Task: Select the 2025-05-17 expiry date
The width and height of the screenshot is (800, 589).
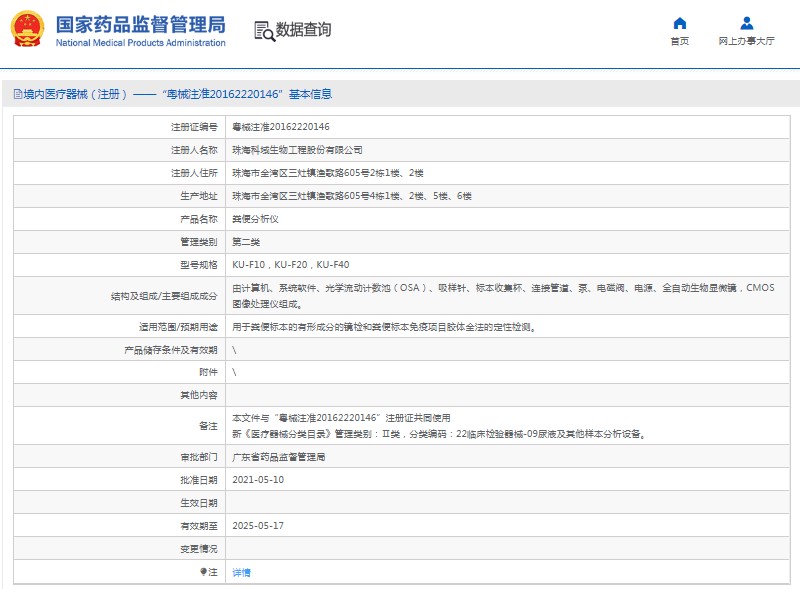Action: [x=258, y=526]
